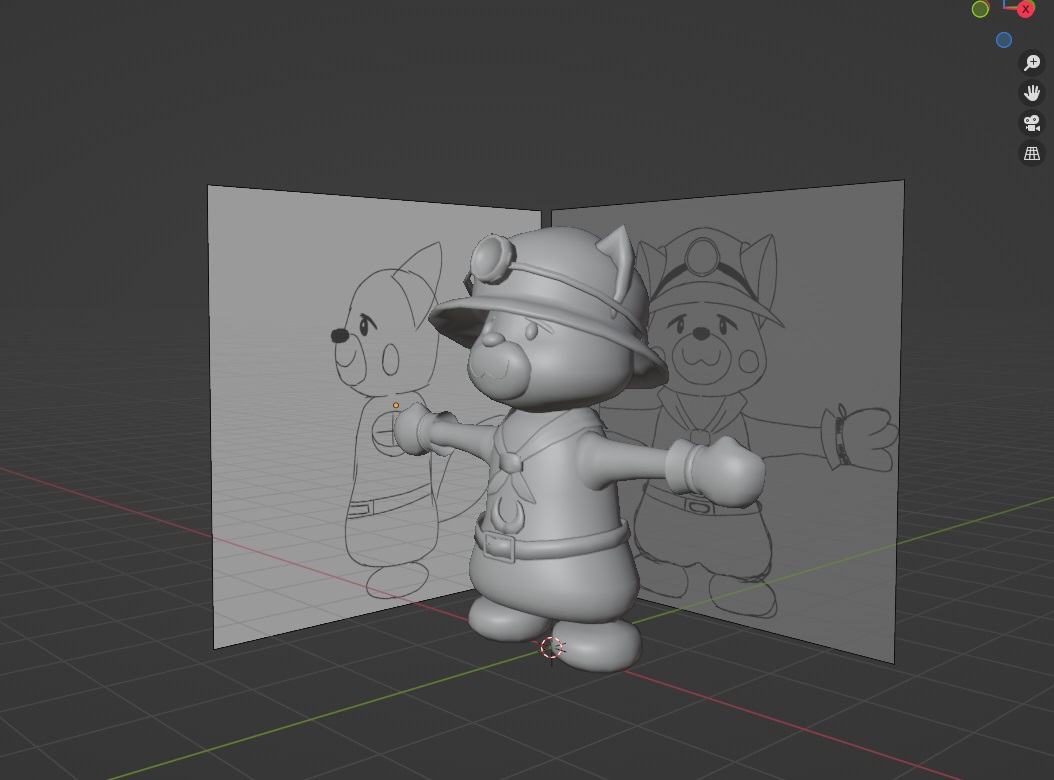
Task: Click the red X axis gizmo handle
Action: [1025, 9]
